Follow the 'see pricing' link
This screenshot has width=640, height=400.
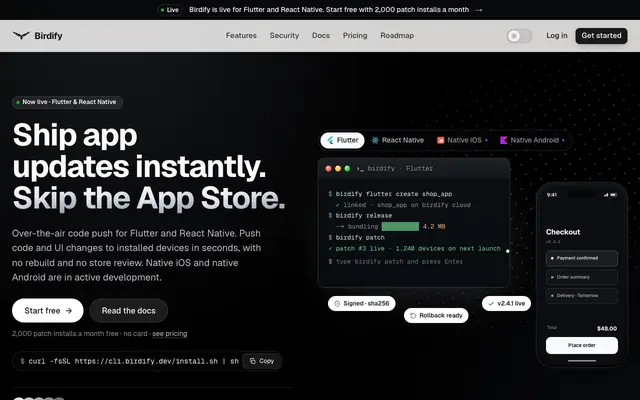coord(170,333)
